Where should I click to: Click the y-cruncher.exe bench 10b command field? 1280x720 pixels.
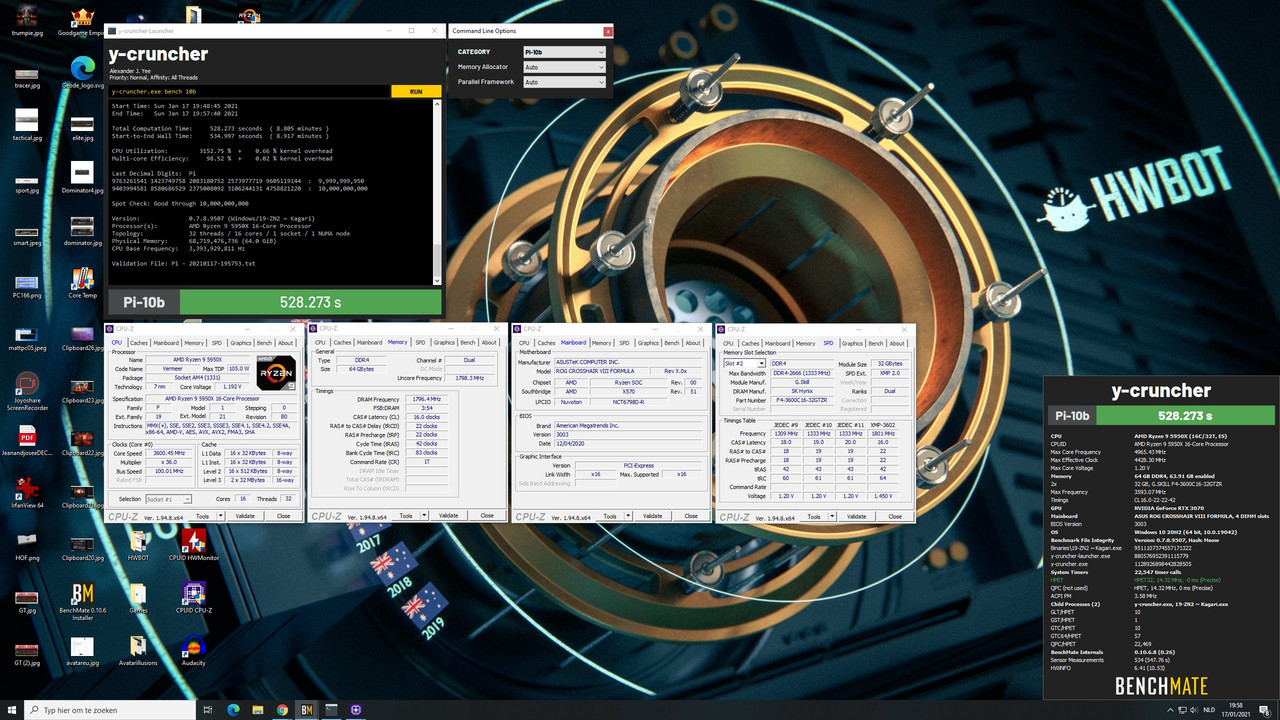pos(250,91)
